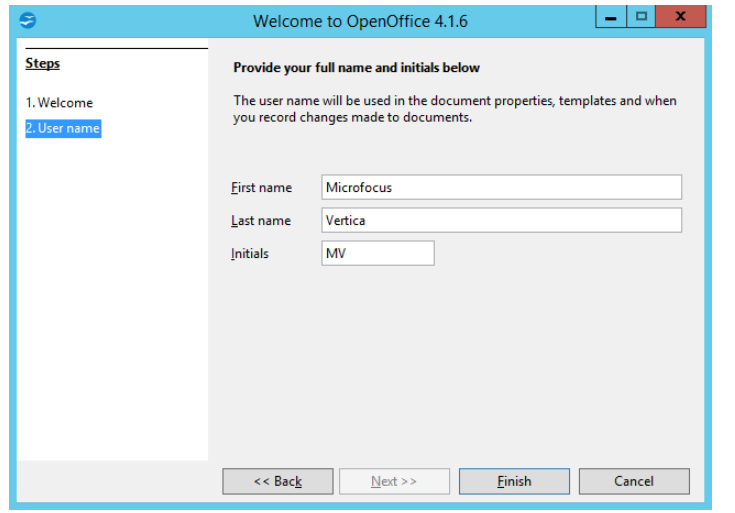Screen dimensions: 735x513
Task: Maximize the Welcome to OpenOffice window
Action: click(641, 17)
